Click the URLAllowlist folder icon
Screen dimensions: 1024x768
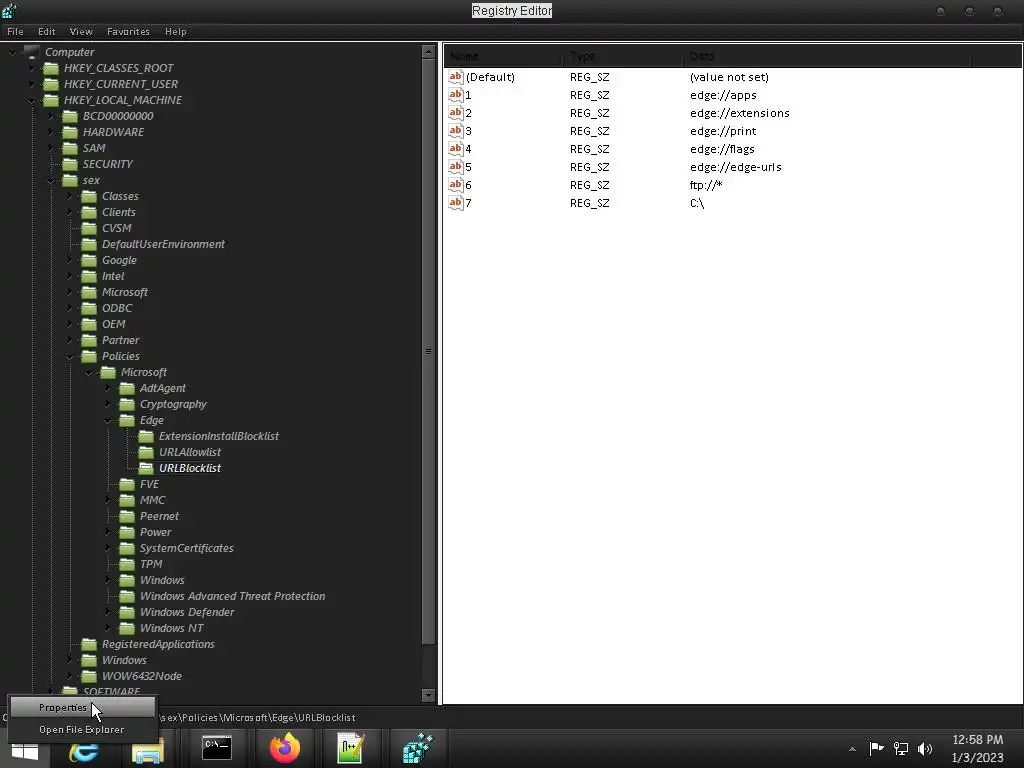(146, 452)
